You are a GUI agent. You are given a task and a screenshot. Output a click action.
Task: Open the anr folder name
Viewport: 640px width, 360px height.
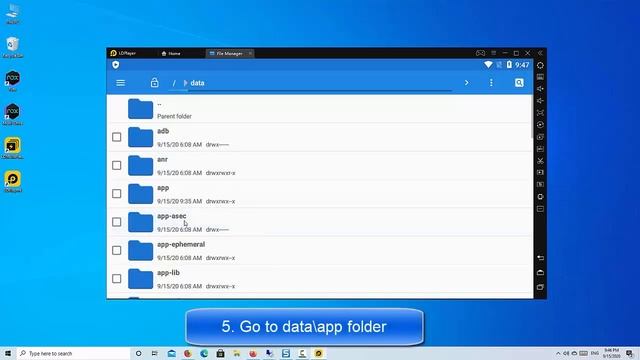point(162,160)
